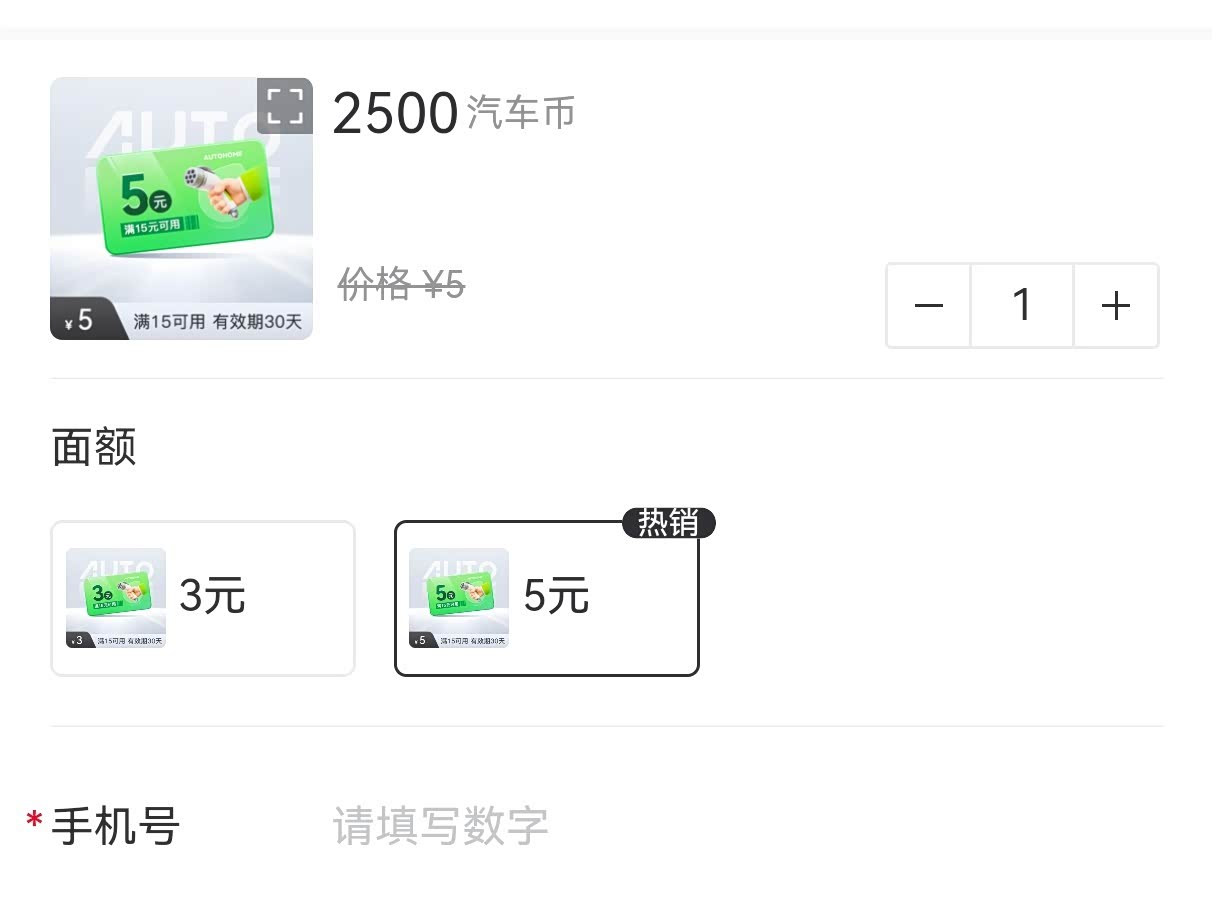Tap the 手机号 field label
Screen dimensions: 1212x909
(115, 827)
